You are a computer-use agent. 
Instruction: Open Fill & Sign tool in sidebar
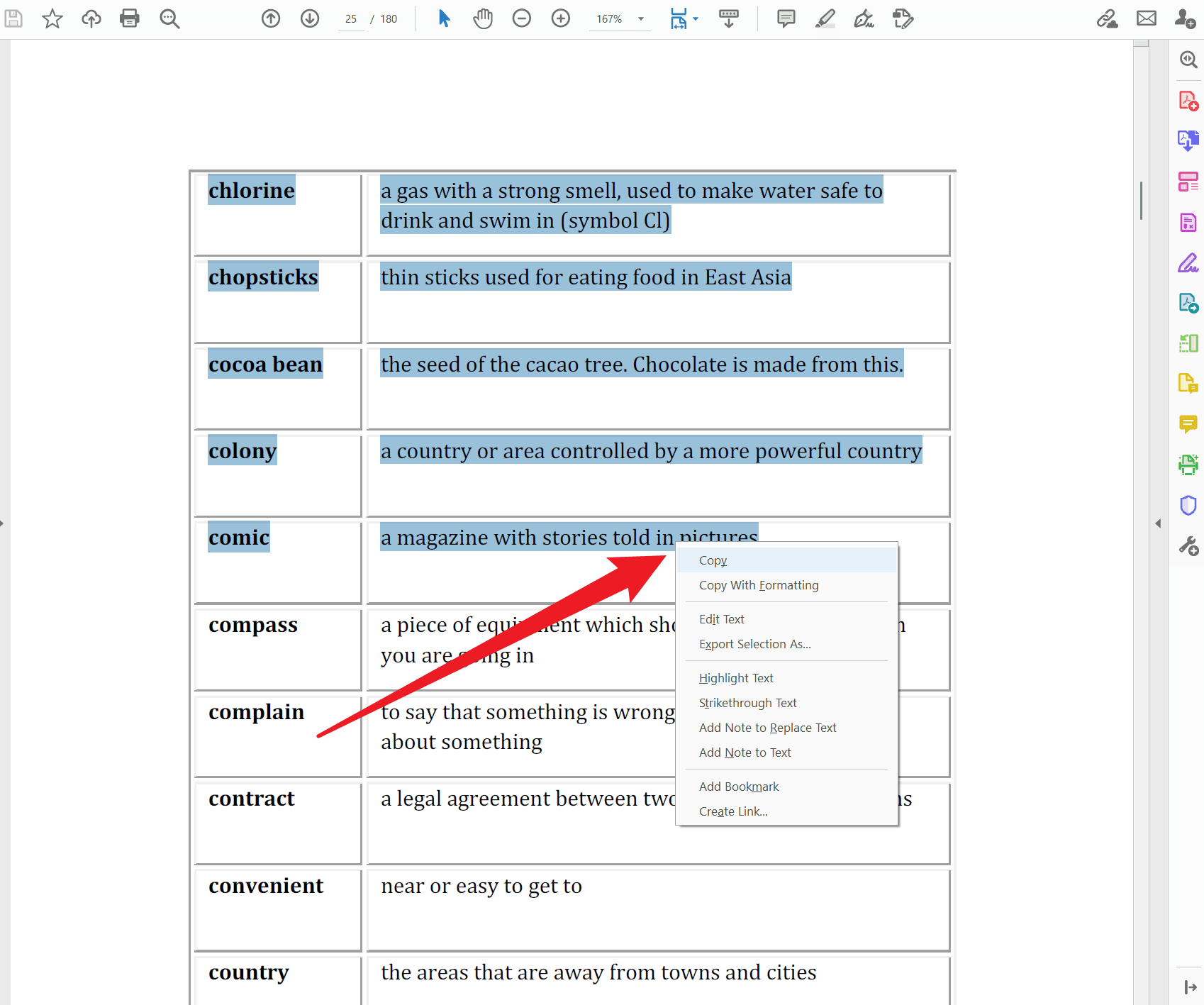point(1188,263)
